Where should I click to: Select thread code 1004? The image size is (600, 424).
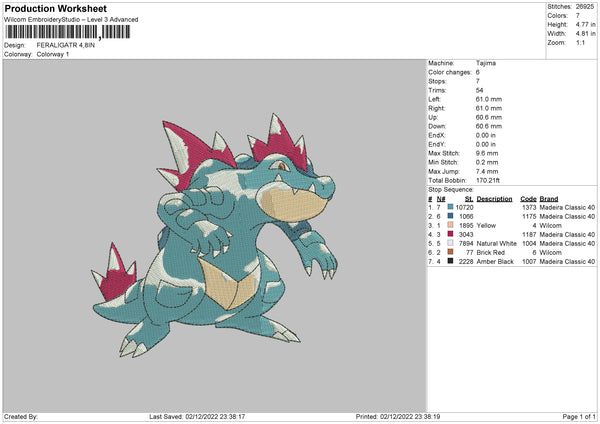click(529, 244)
